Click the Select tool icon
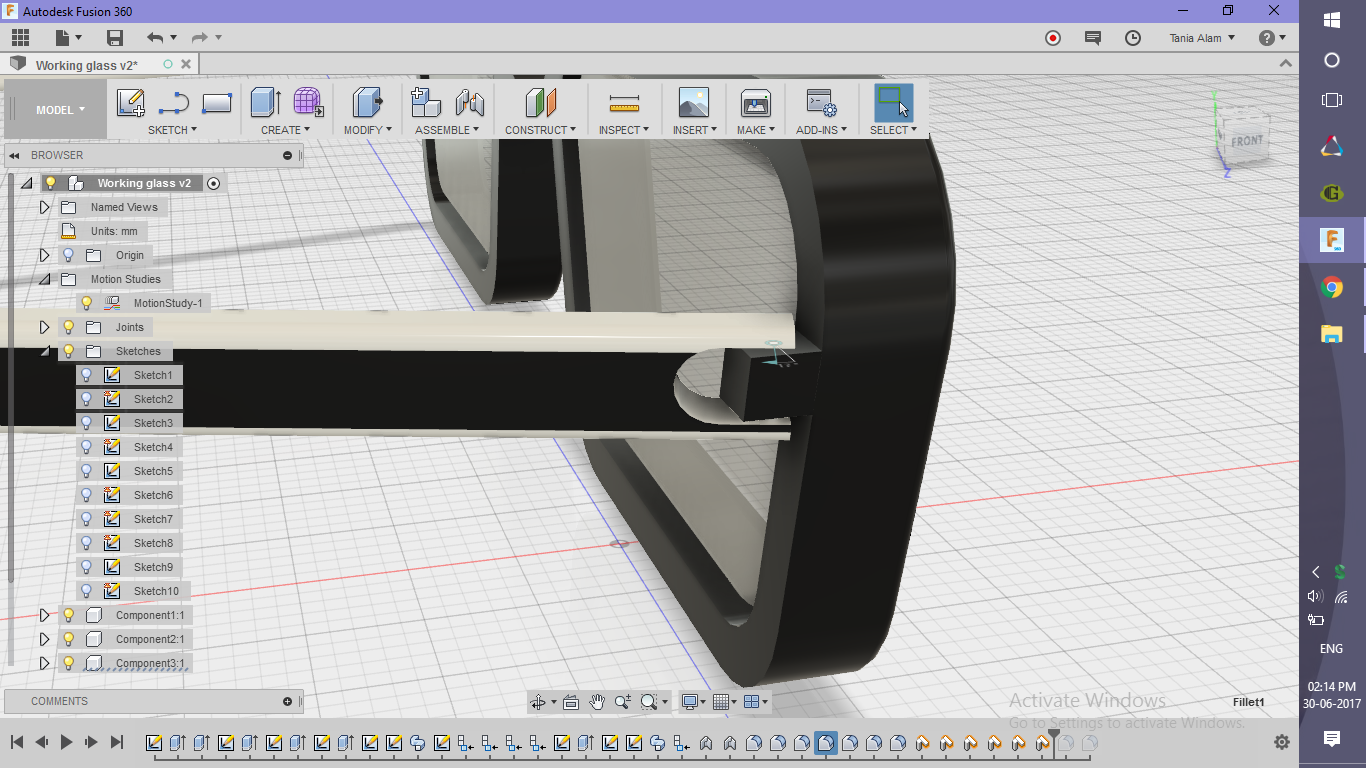 pyautogui.click(x=893, y=102)
